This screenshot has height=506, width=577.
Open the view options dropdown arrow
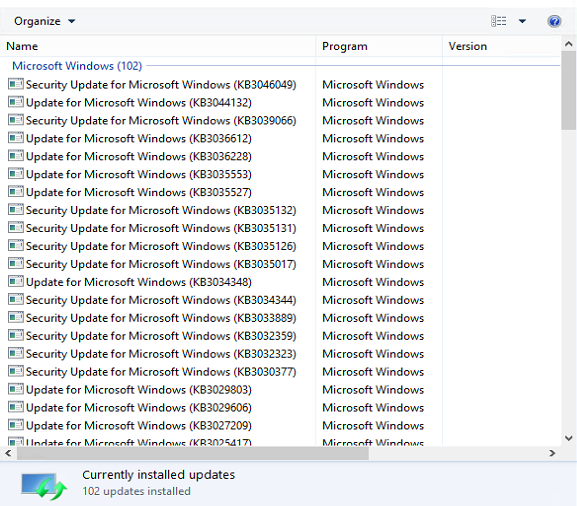click(522, 21)
